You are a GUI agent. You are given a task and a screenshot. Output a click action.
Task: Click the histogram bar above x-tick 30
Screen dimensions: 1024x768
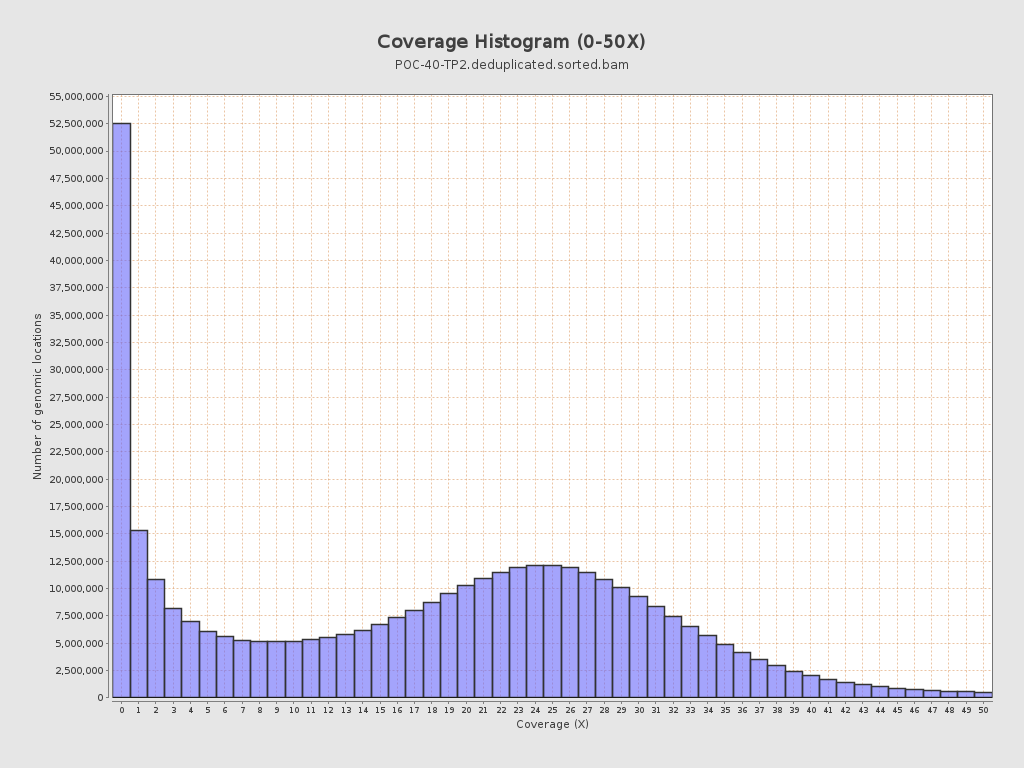(639, 647)
